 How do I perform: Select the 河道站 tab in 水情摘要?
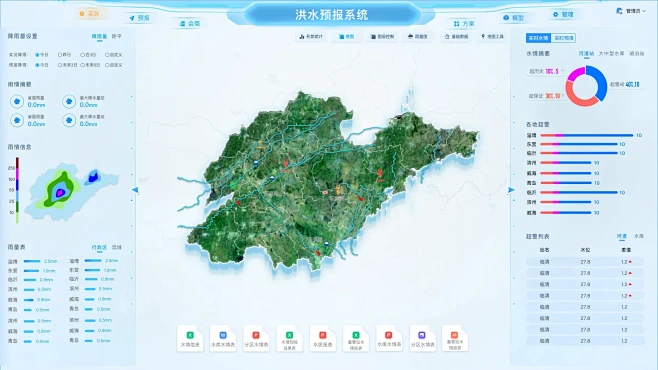(586, 54)
